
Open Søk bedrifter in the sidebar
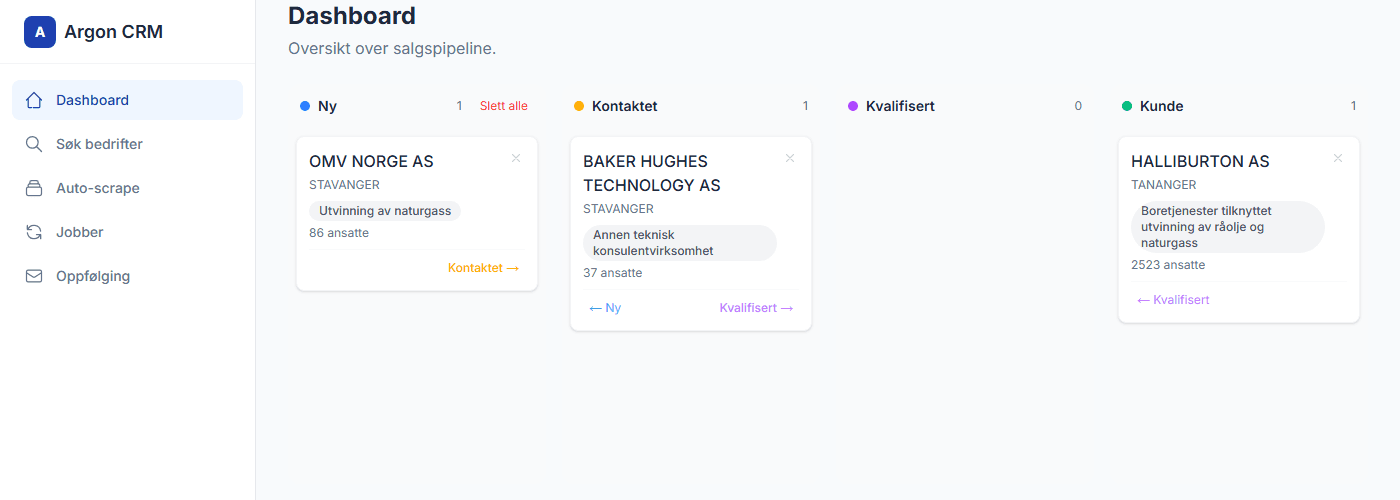127,144
